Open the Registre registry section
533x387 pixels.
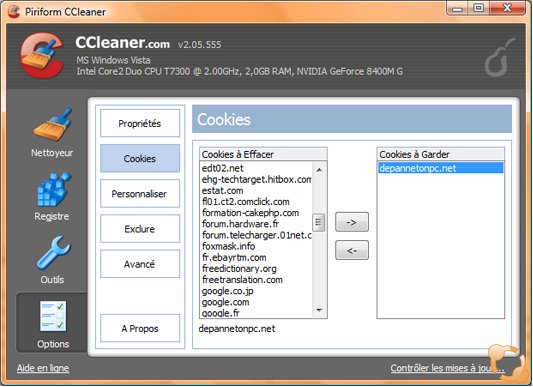tap(52, 197)
